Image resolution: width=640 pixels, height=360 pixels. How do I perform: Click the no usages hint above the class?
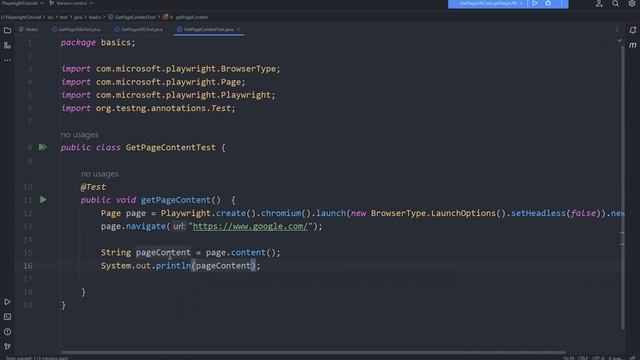pos(80,134)
